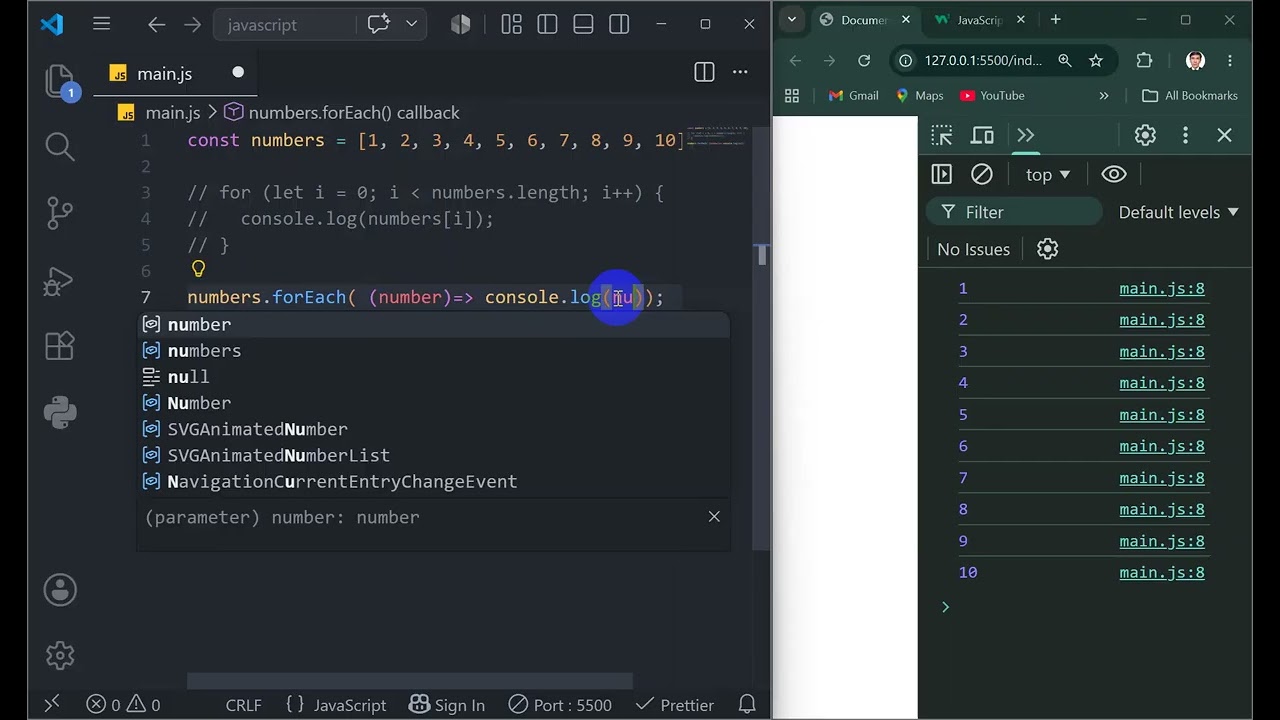Clear the DevTools console
The width and height of the screenshot is (1280, 720).
(982, 174)
